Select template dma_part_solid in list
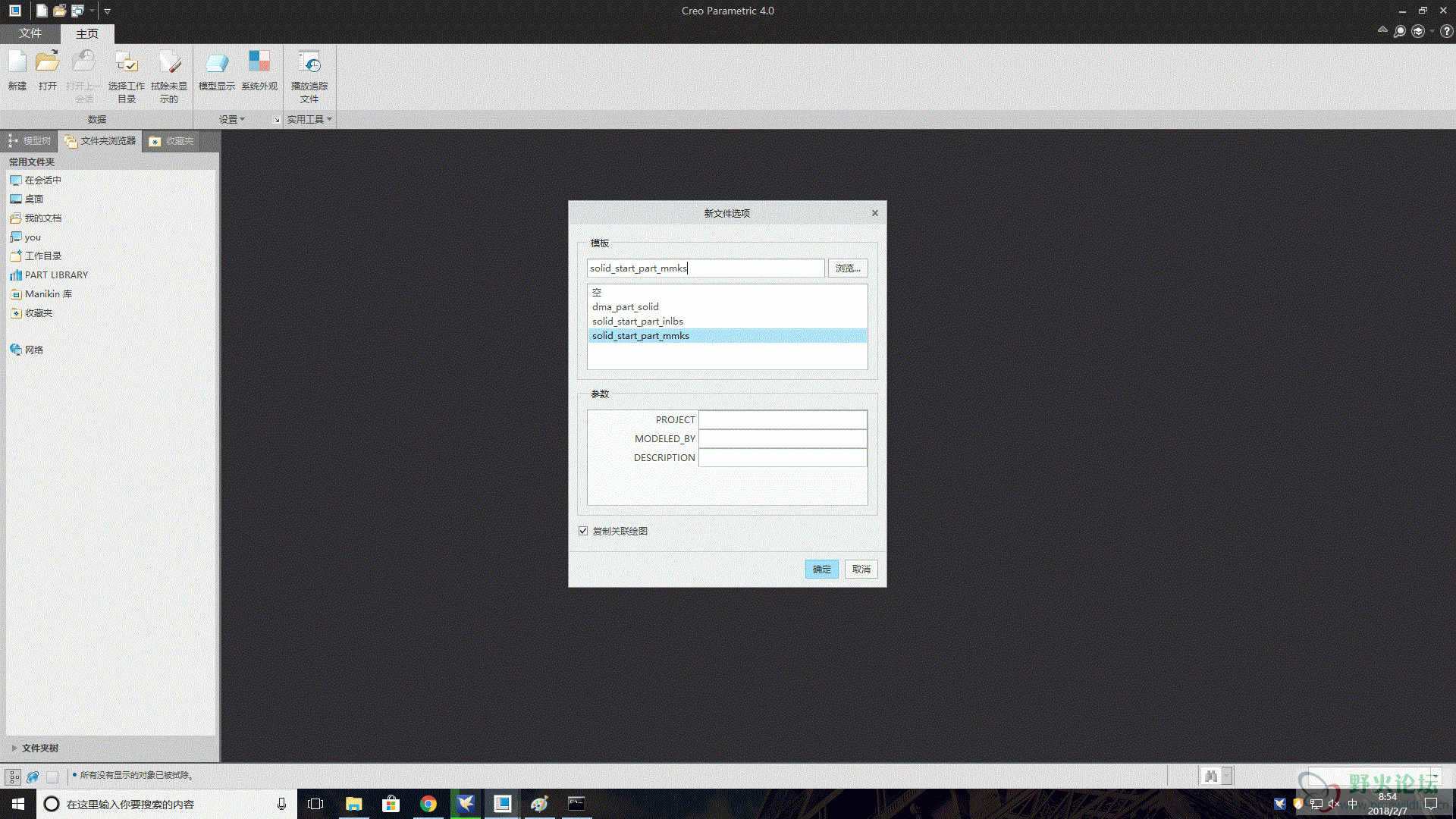 [727, 307]
